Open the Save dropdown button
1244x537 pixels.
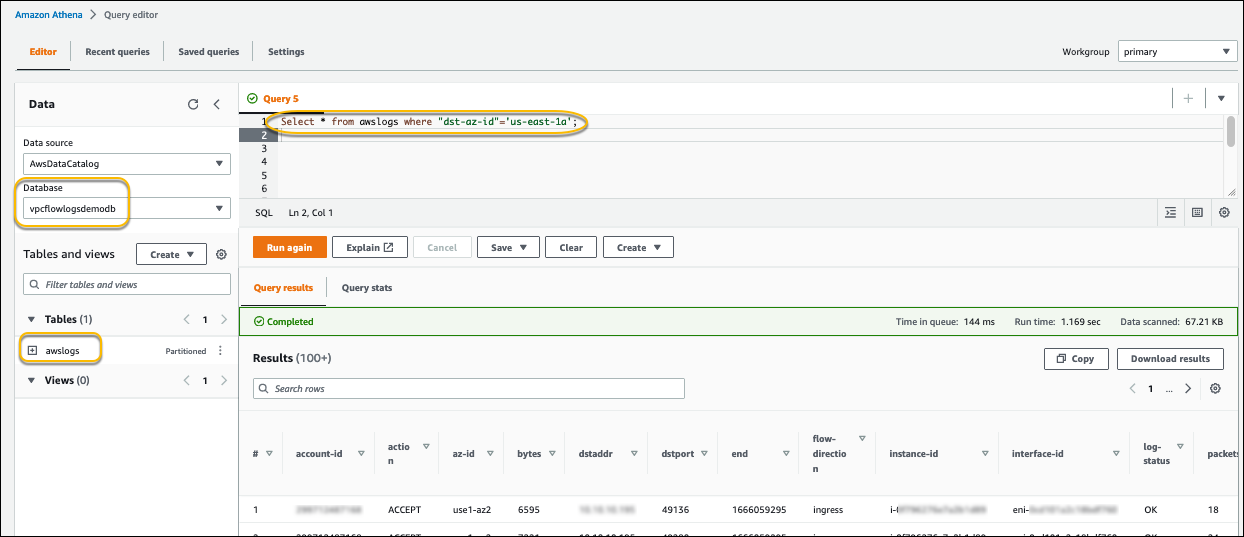pyautogui.click(x=509, y=247)
